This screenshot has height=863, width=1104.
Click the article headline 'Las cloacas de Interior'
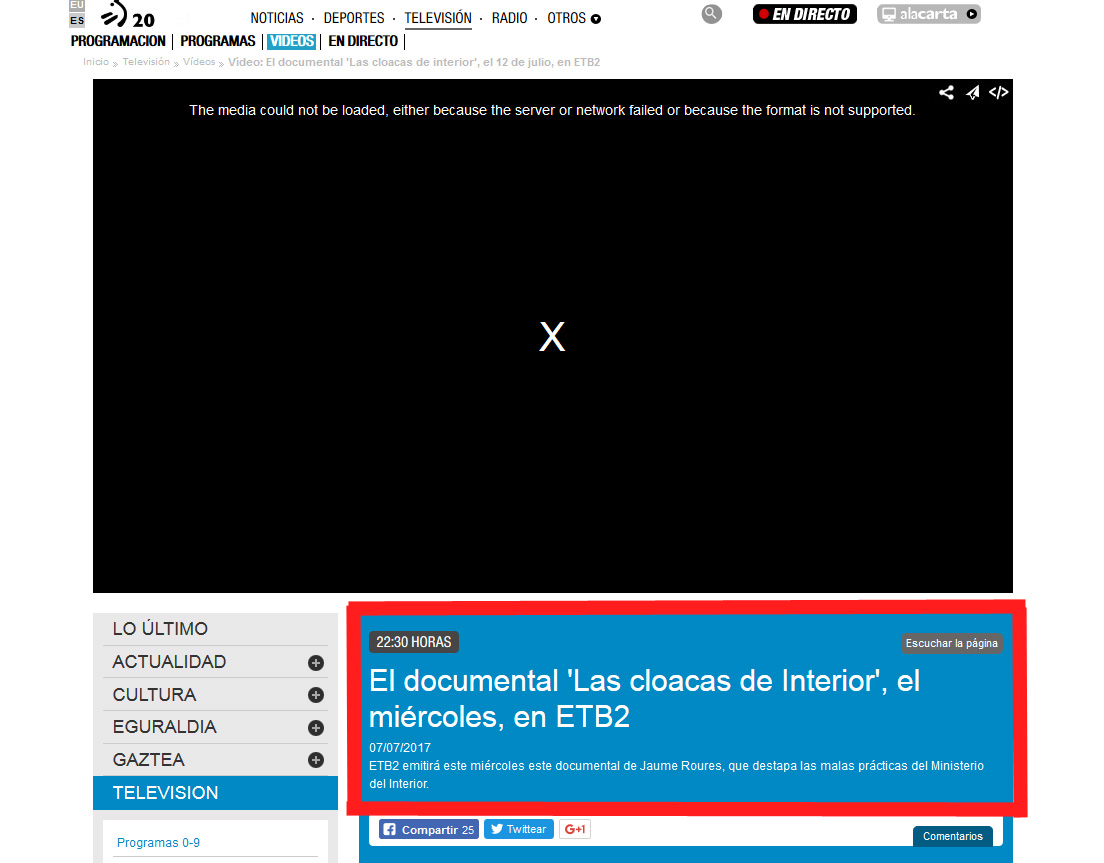(644, 698)
